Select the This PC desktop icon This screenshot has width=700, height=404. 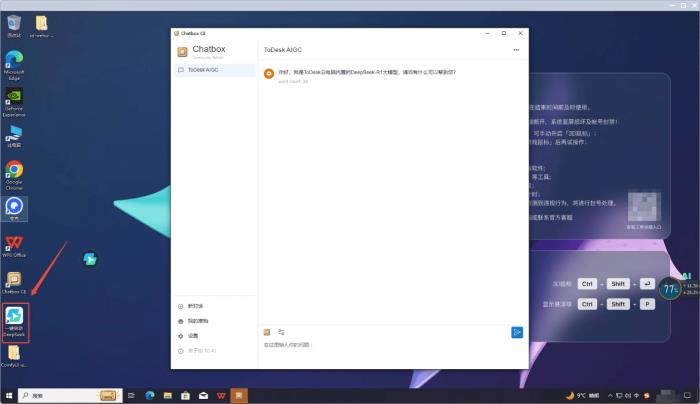coord(14,137)
